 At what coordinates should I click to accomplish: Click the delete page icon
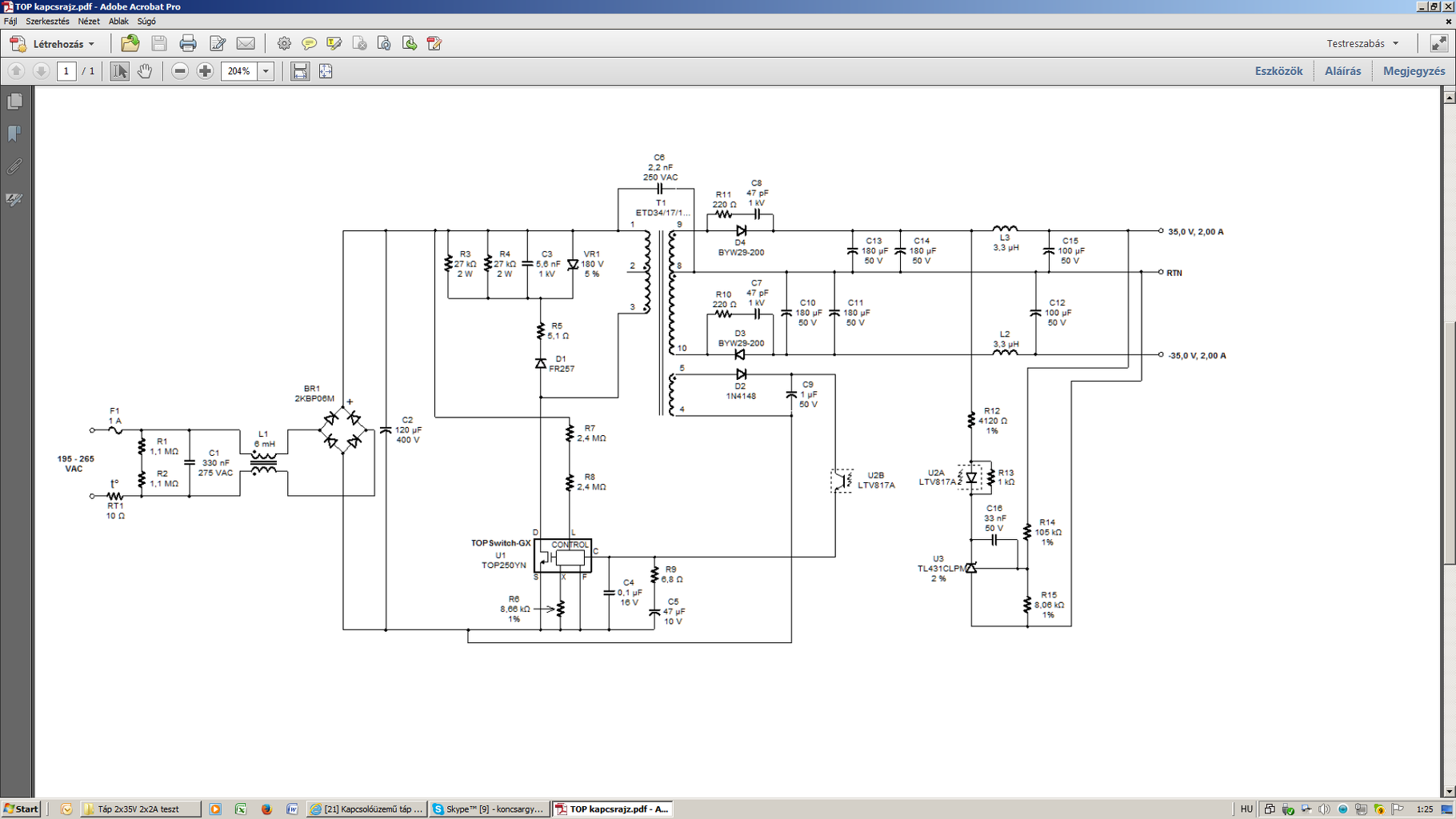click(359, 43)
